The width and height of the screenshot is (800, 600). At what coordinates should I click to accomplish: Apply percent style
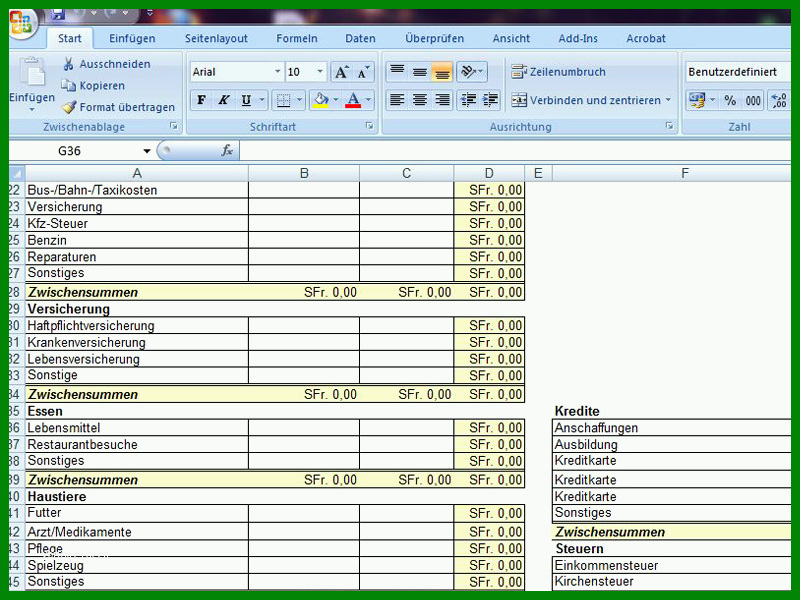[x=730, y=100]
